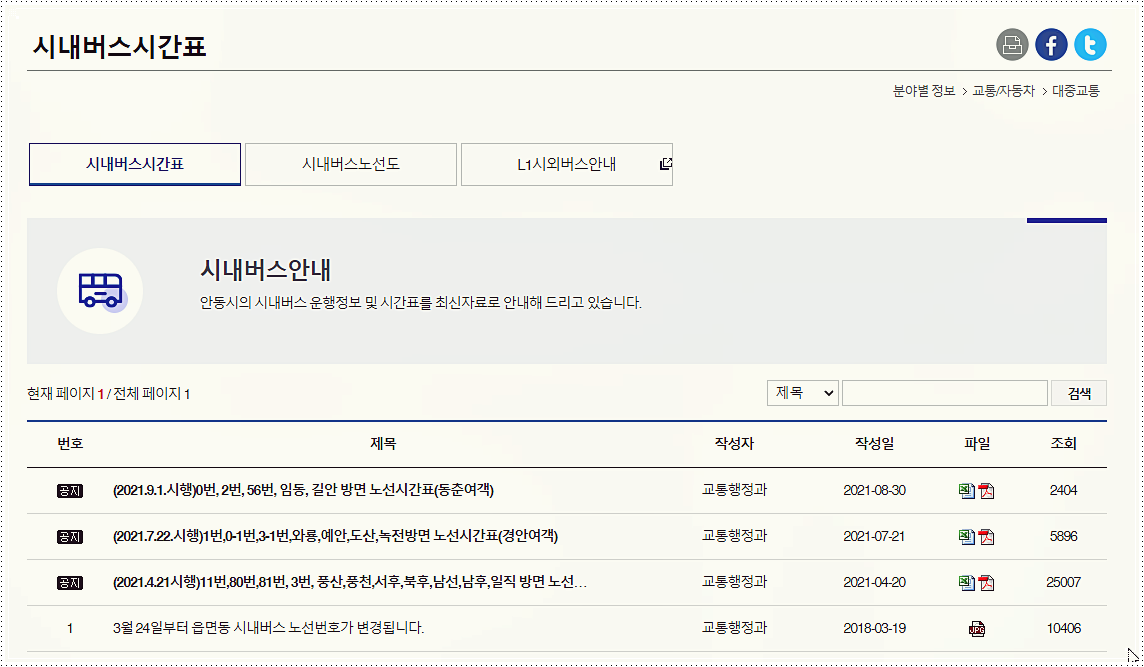Click the view count 2404

(1063, 490)
